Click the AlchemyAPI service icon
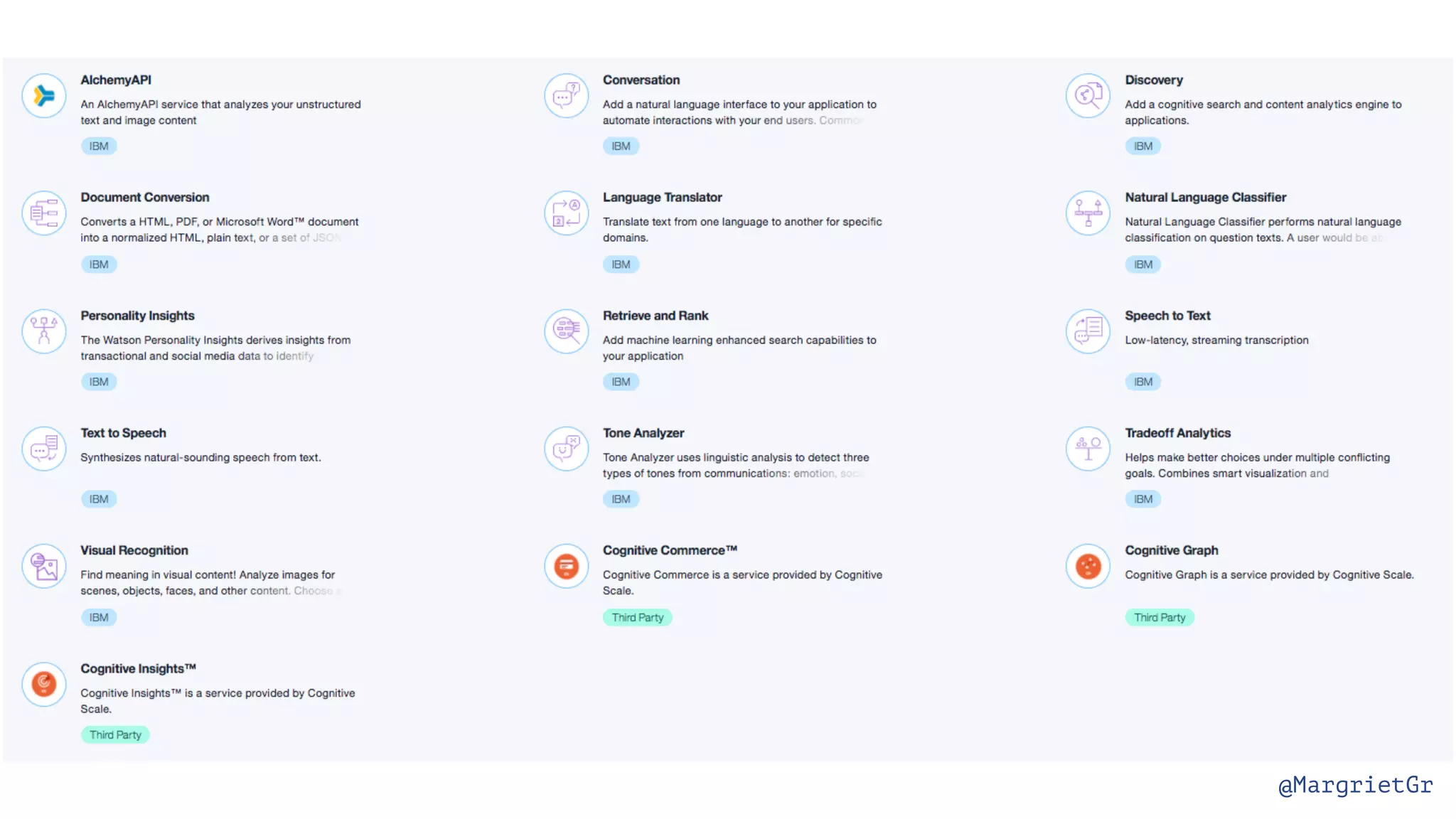This screenshot has width=1456, height=819. [x=44, y=95]
